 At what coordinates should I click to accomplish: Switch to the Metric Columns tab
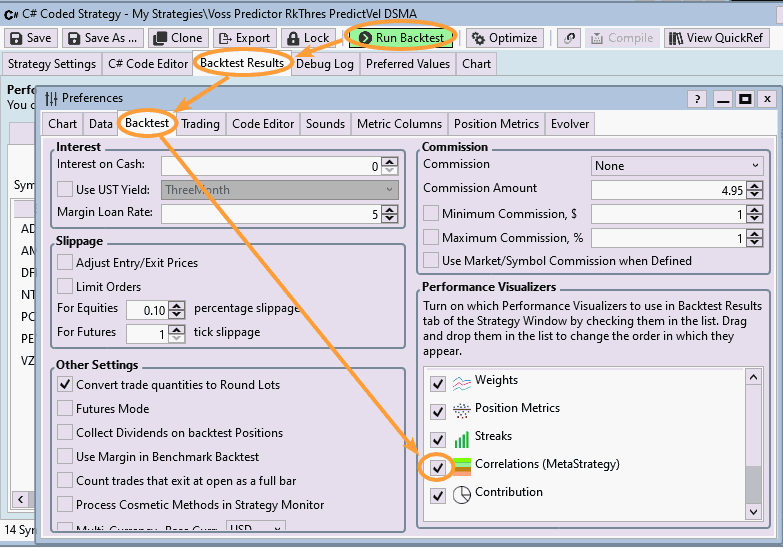[x=398, y=124]
